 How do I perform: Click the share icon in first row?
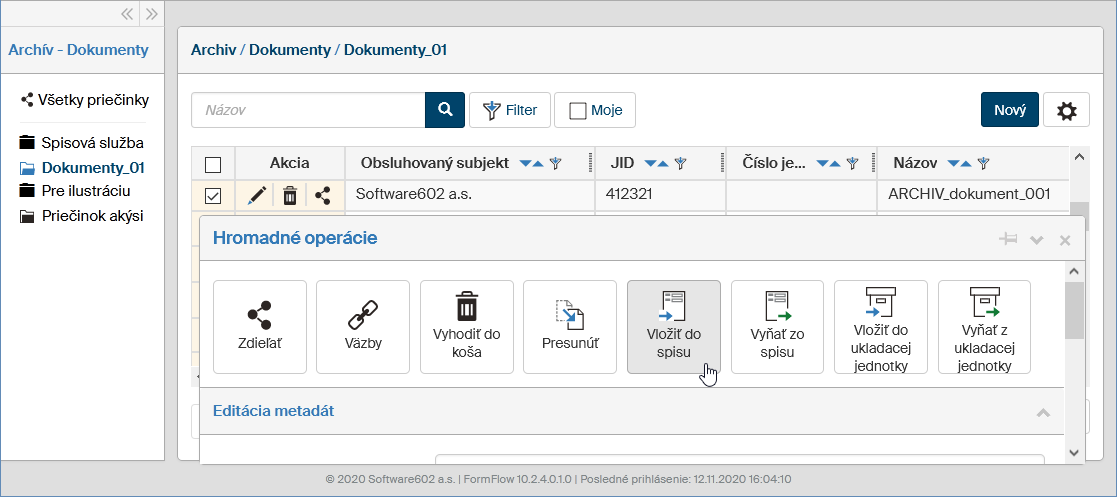coord(322,196)
